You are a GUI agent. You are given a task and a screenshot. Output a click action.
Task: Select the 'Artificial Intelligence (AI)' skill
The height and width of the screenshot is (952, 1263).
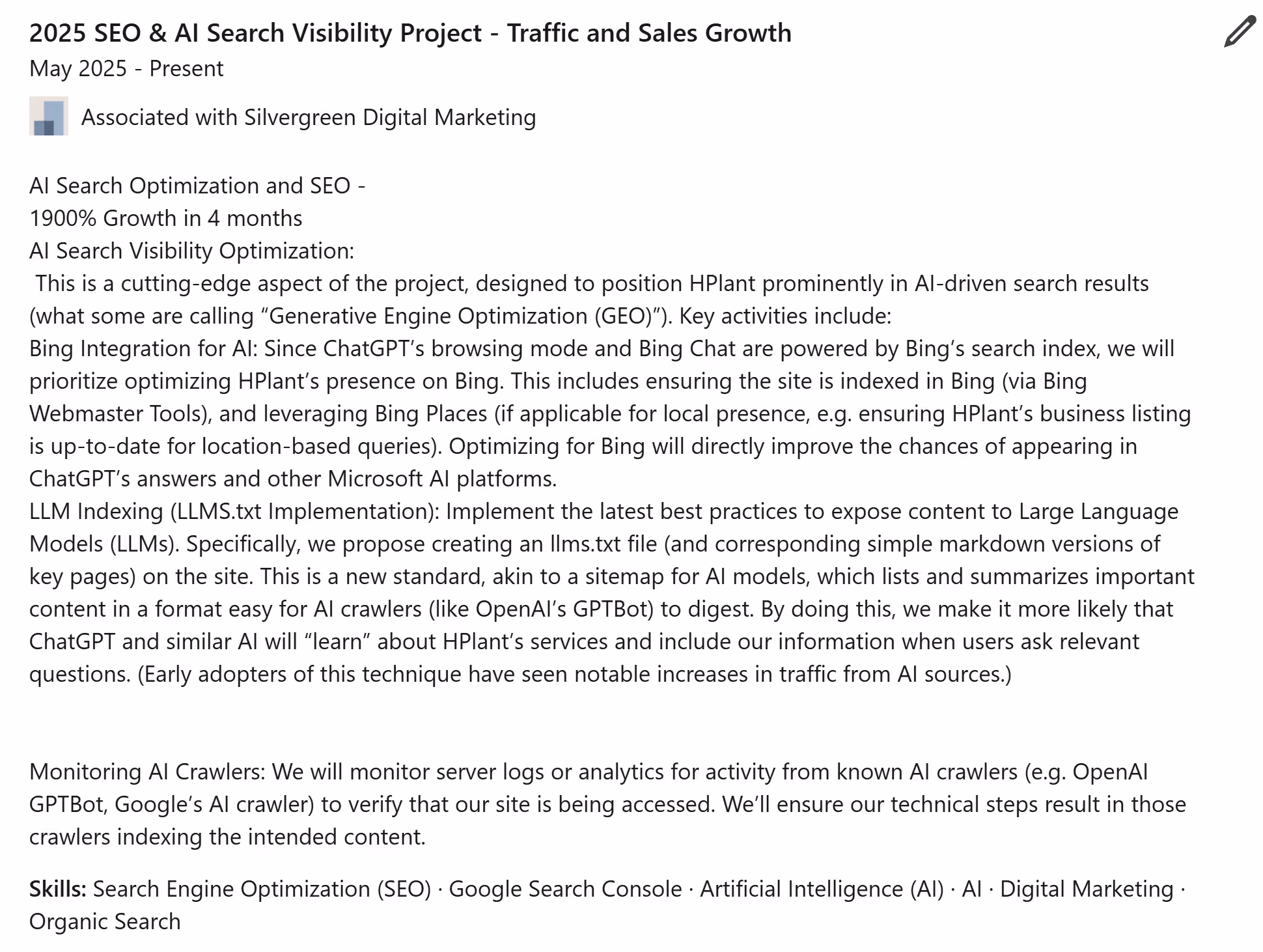pyautogui.click(x=822, y=888)
